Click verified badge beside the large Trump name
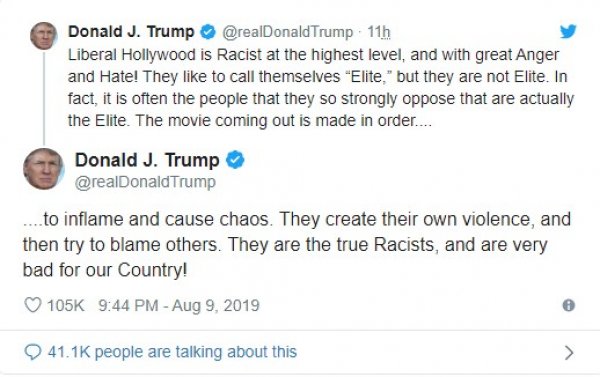Screen dimensions: 600x377 click(x=235, y=160)
